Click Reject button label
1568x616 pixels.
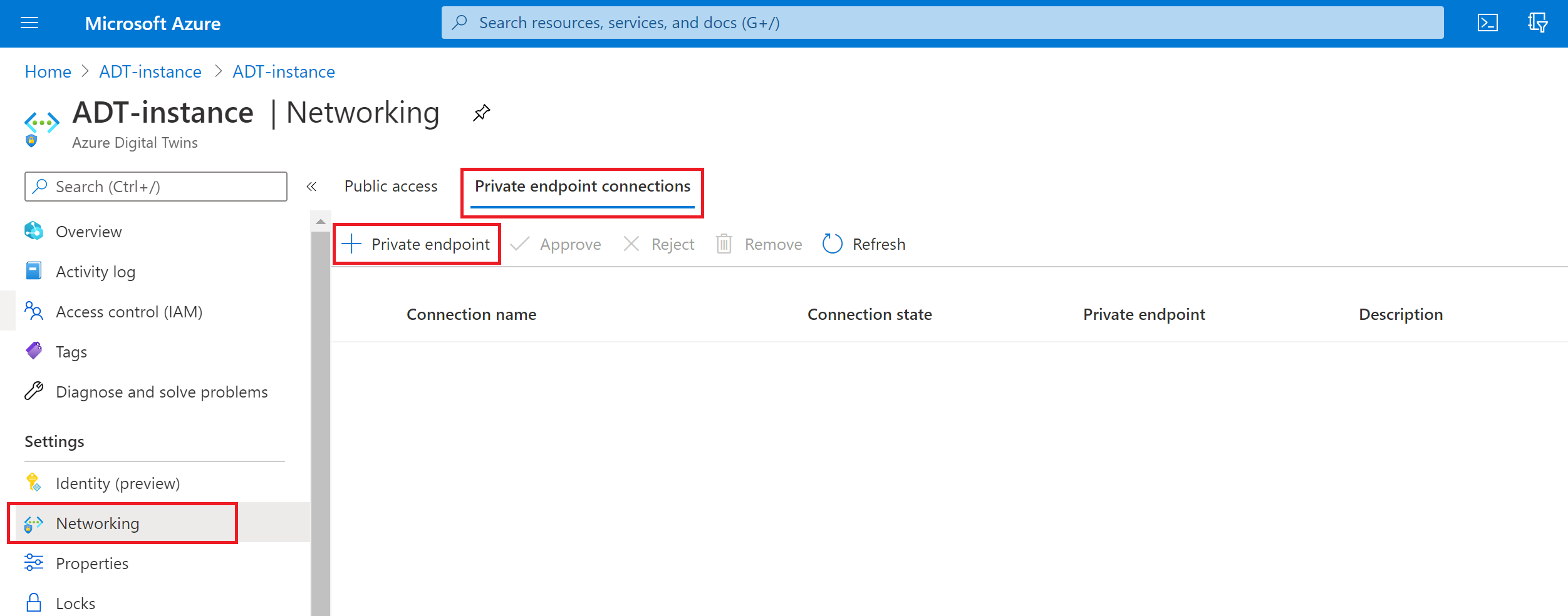coord(673,244)
